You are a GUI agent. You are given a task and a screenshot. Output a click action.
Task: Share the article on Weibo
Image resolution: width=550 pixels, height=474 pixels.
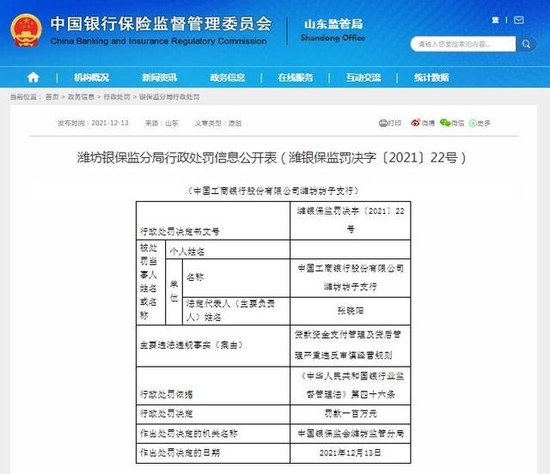coord(423,123)
